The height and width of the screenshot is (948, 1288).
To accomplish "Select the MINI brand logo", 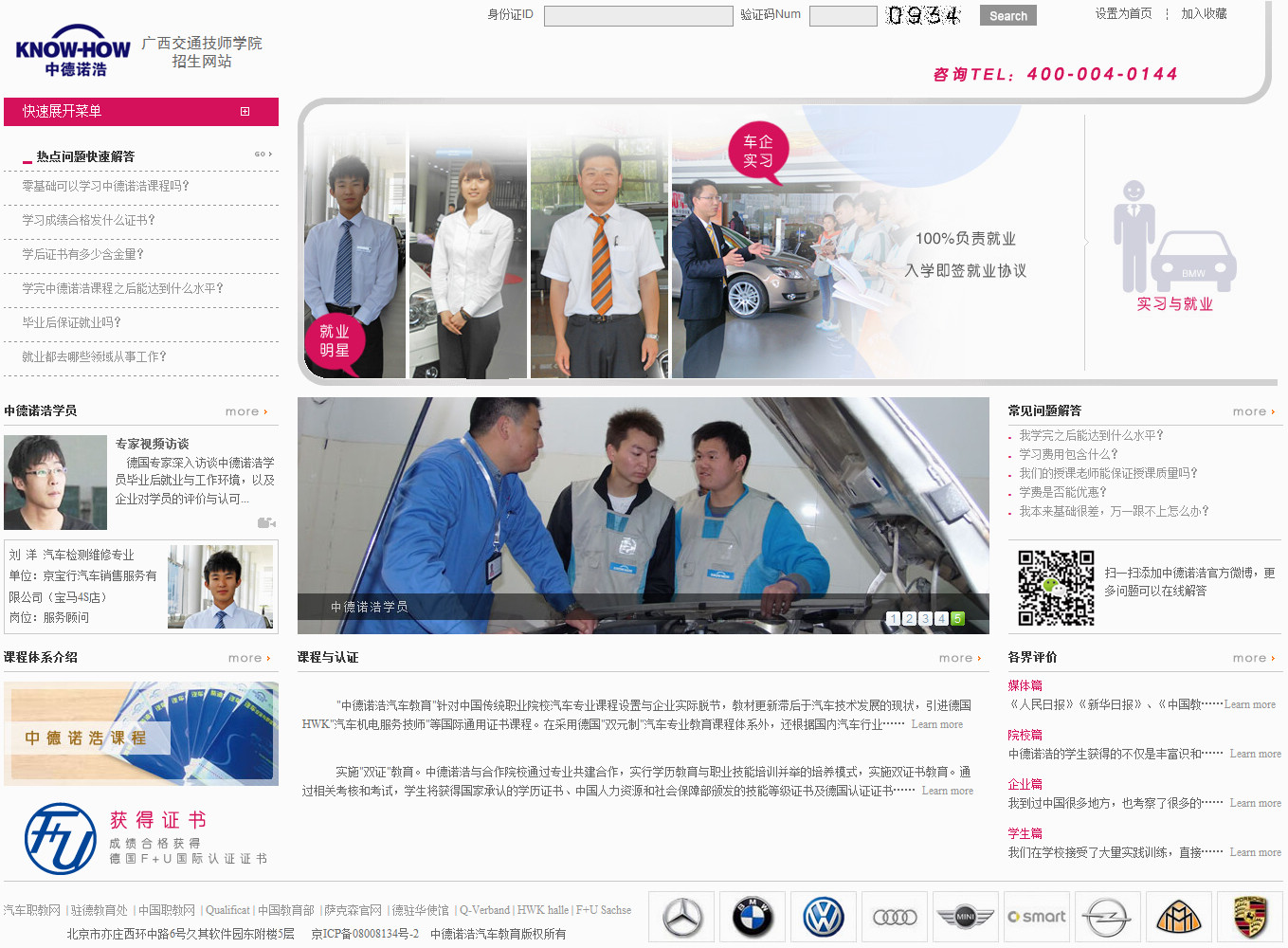I will [965, 917].
